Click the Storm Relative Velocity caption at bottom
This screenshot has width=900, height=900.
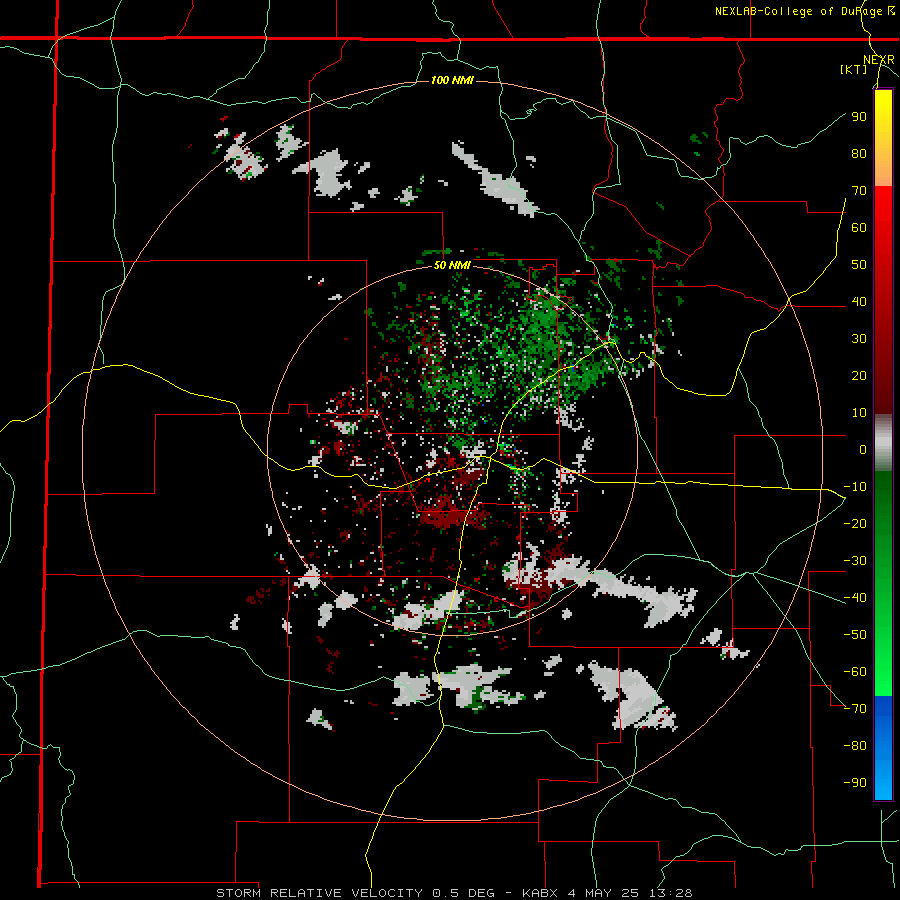click(454, 893)
